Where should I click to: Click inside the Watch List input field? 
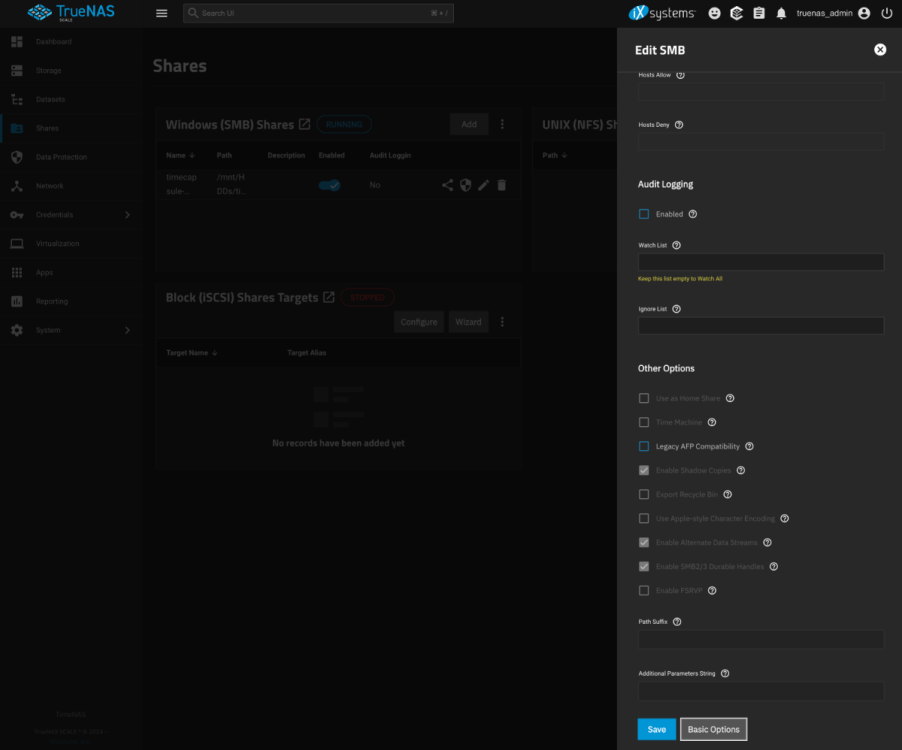pos(760,261)
